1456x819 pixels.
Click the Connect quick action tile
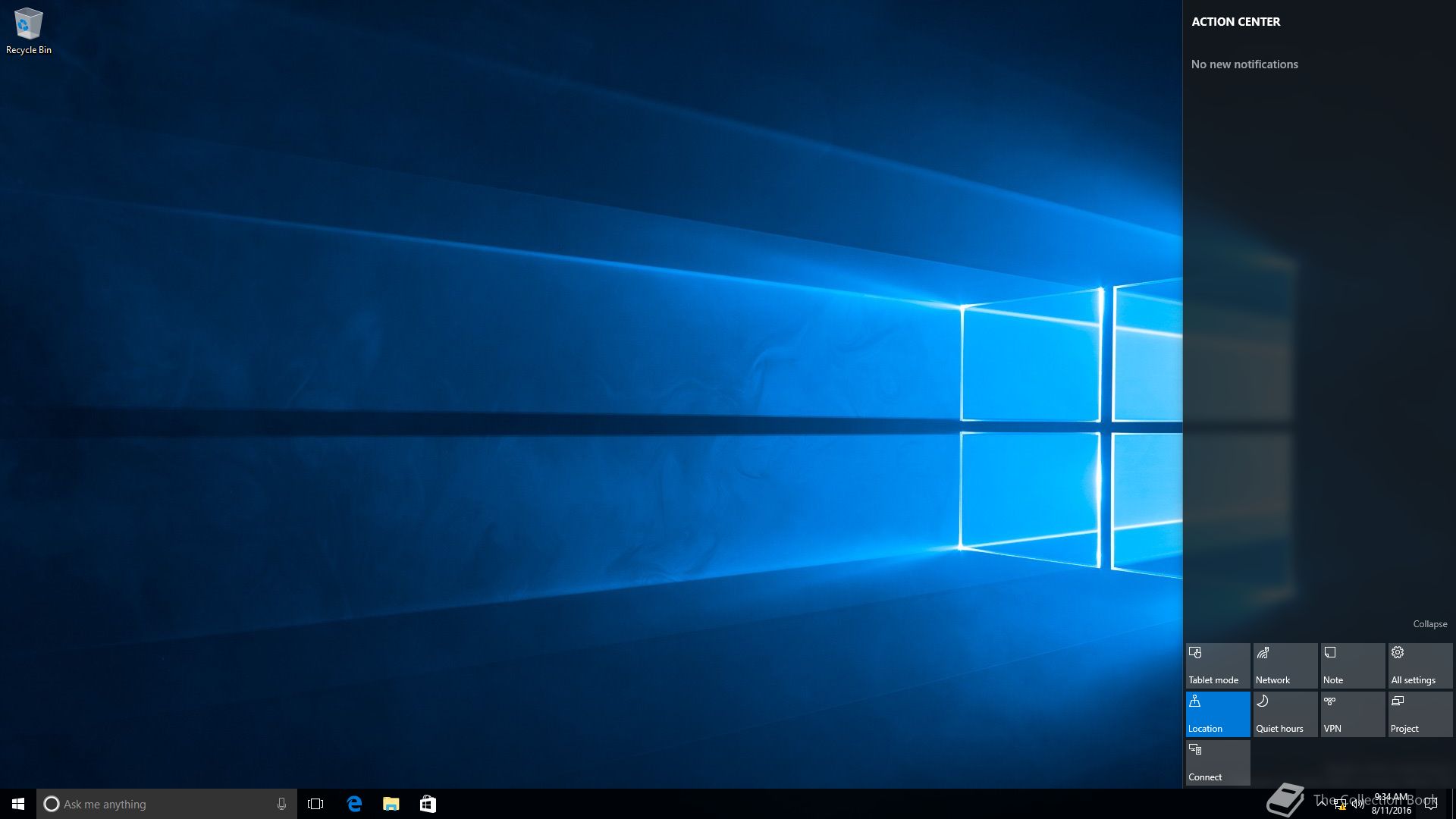pyautogui.click(x=1217, y=762)
